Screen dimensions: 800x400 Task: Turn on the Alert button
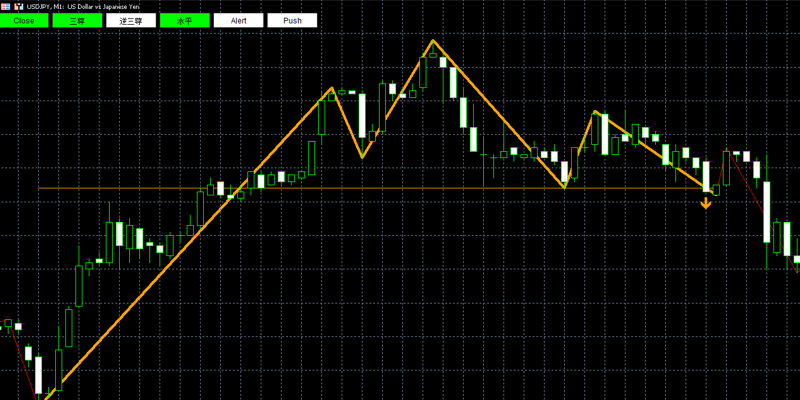[x=238, y=20]
